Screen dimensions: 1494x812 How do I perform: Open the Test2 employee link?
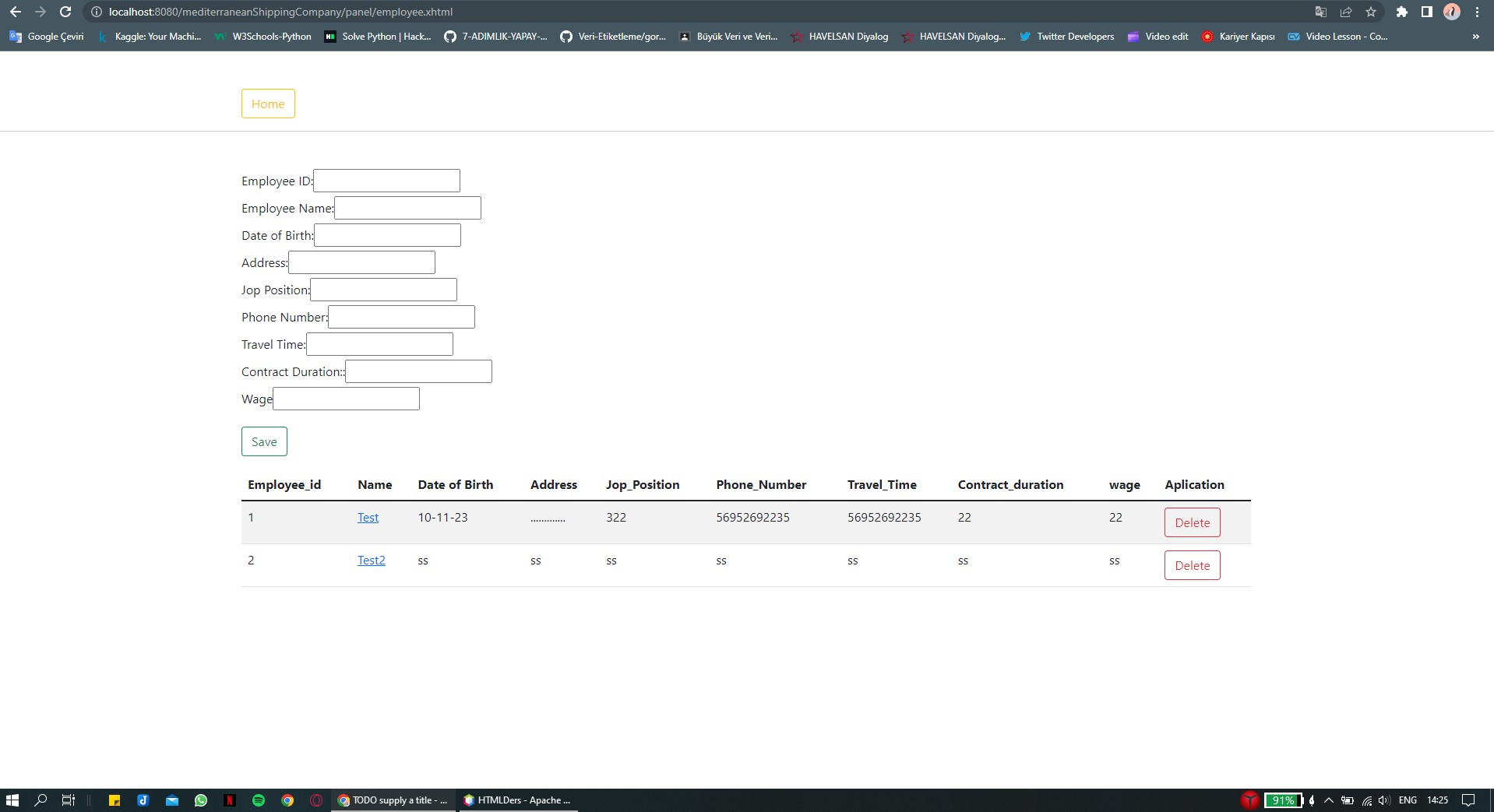371,560
